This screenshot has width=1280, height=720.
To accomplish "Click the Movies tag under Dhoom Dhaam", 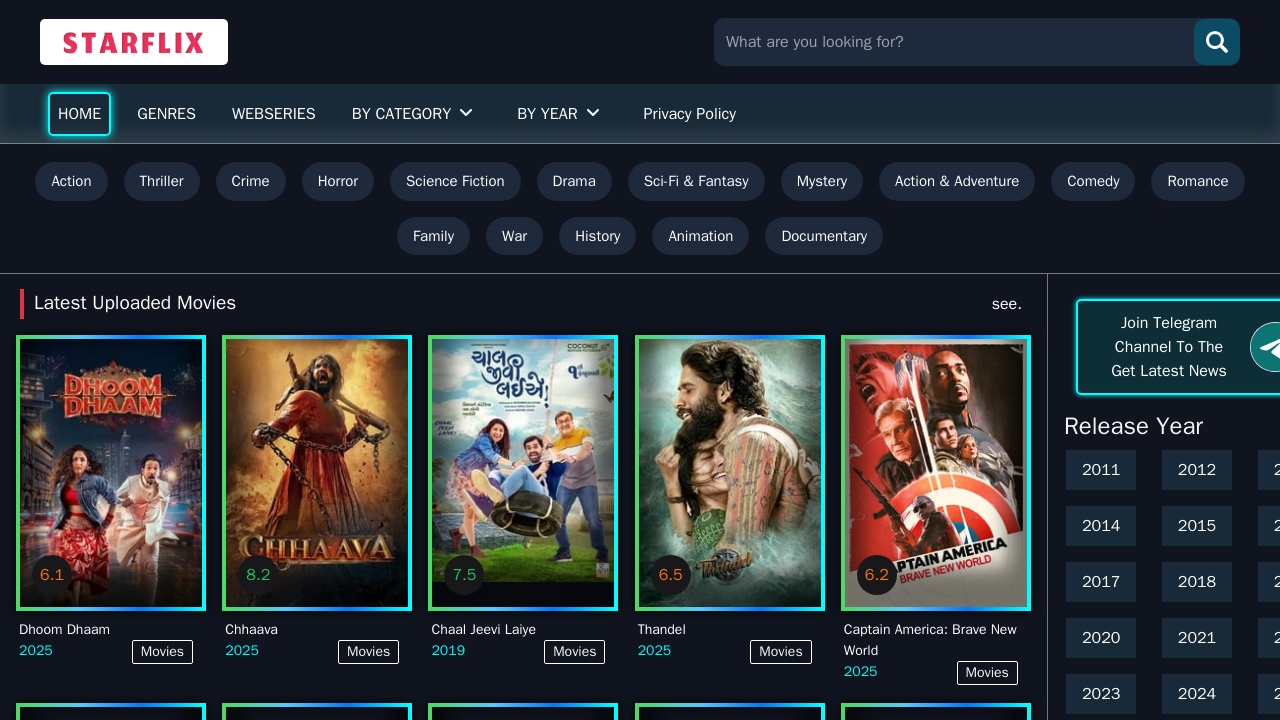I will pos(162,652).
